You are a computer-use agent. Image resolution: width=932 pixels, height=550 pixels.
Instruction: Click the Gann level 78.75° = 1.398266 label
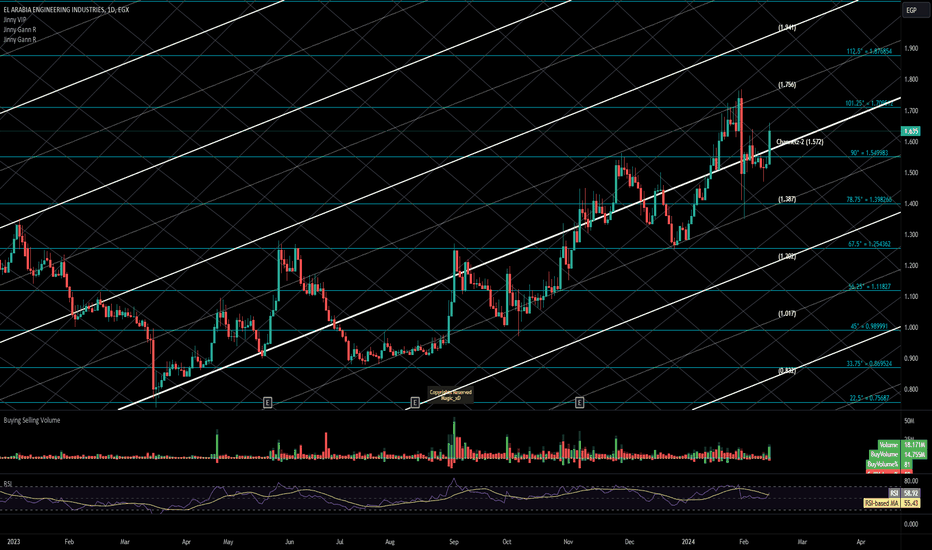point(869,200)
